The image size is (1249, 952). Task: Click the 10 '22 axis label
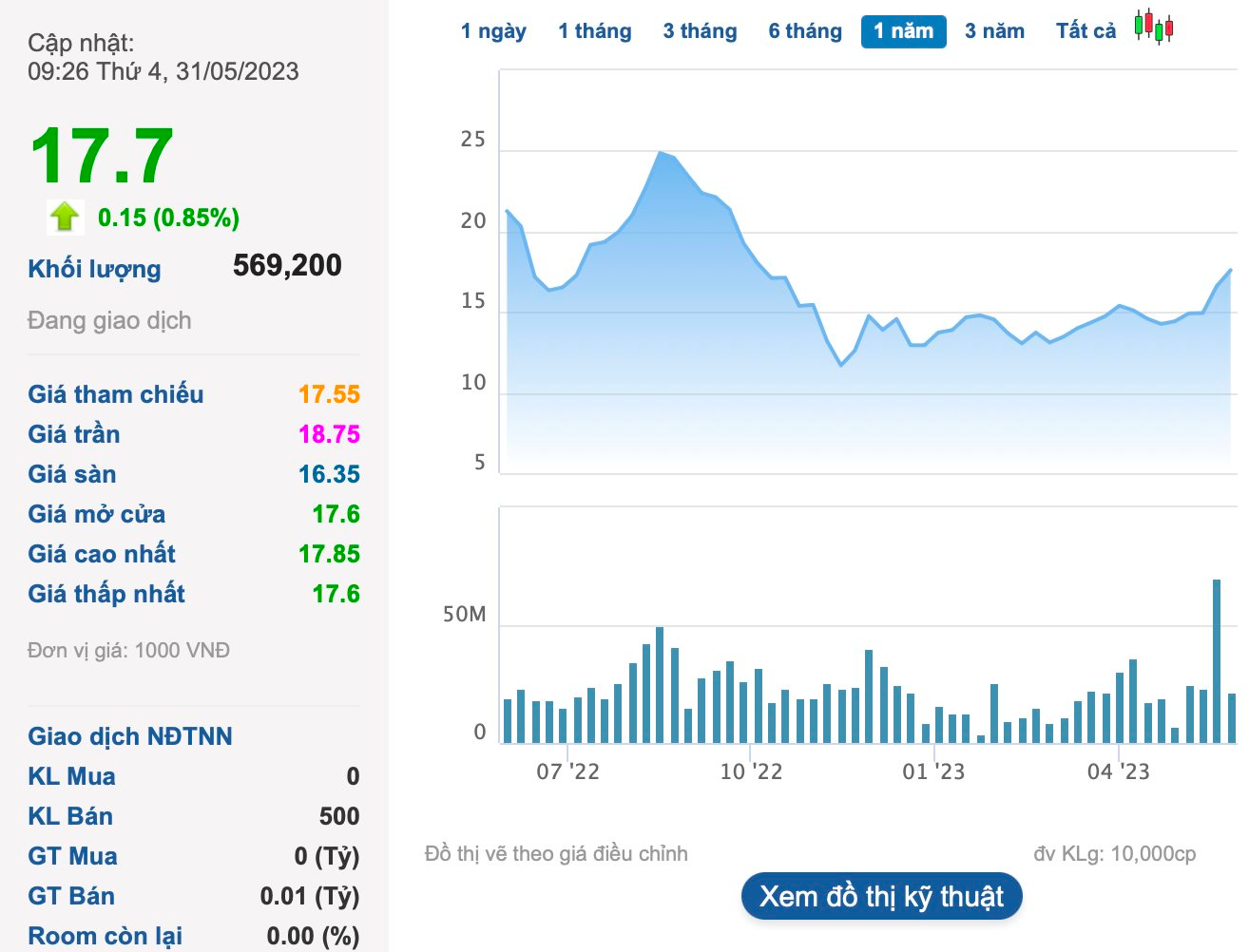point(751,771)
